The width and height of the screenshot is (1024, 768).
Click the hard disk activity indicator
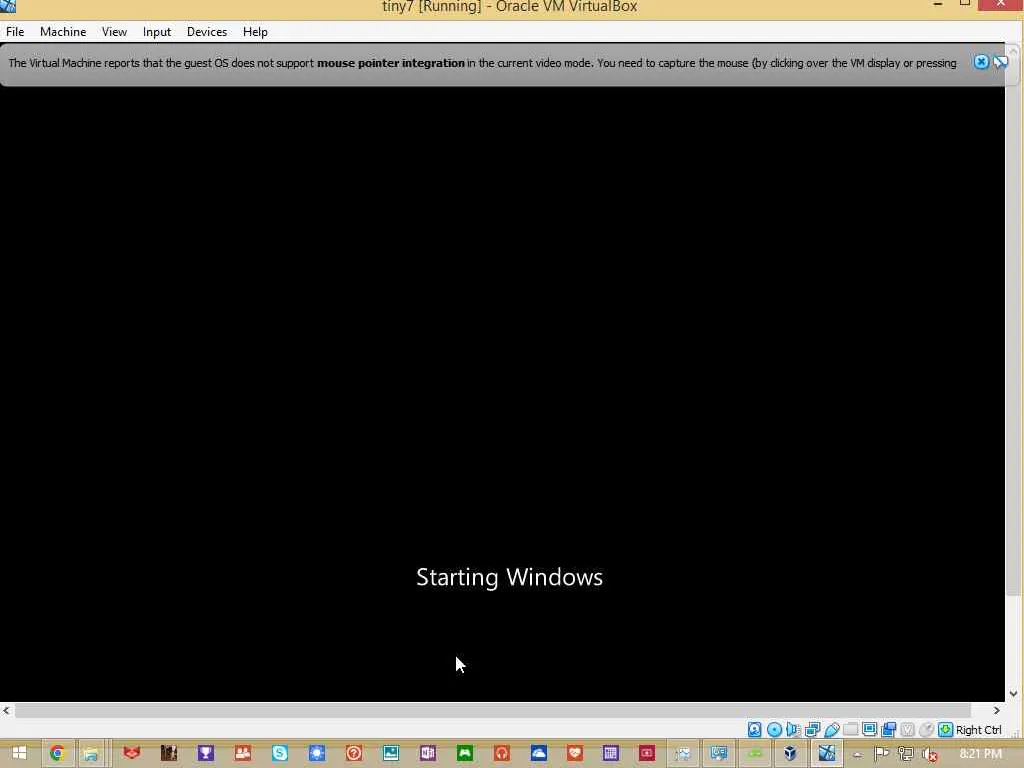tap(754, 729)
